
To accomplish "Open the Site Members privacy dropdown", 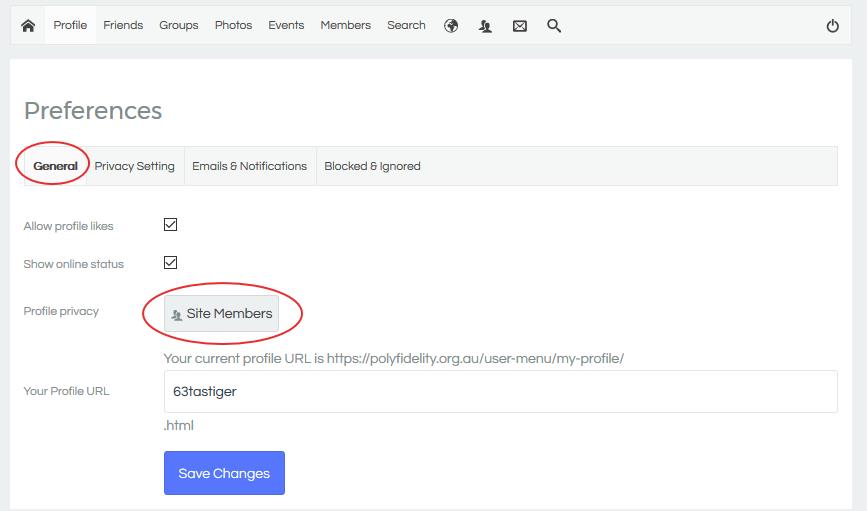I will [221, 314].
